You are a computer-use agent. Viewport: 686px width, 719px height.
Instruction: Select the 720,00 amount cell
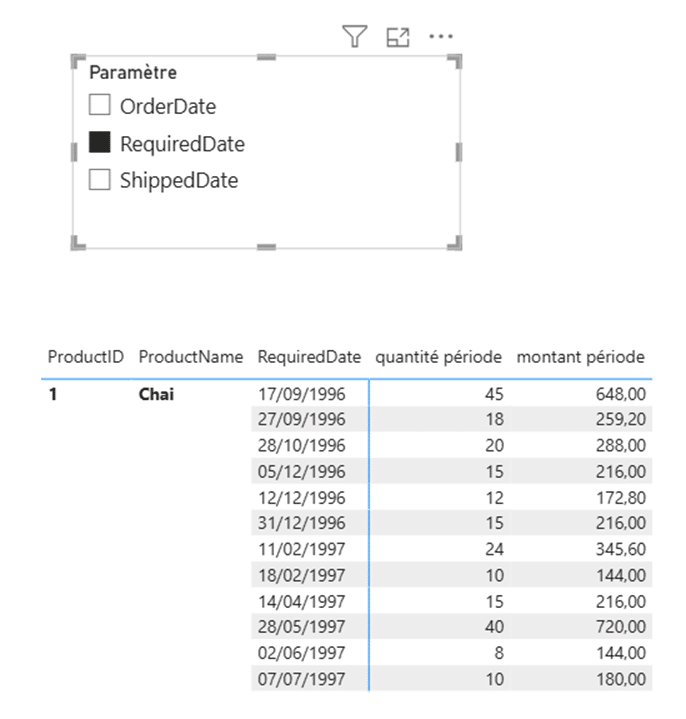pyautogui.click(x=620, y=627)
